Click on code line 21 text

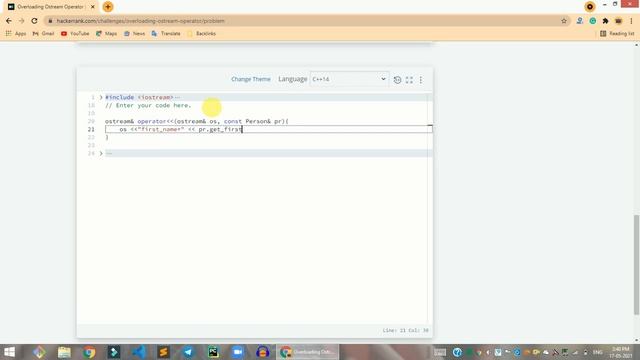coord(181,129)
